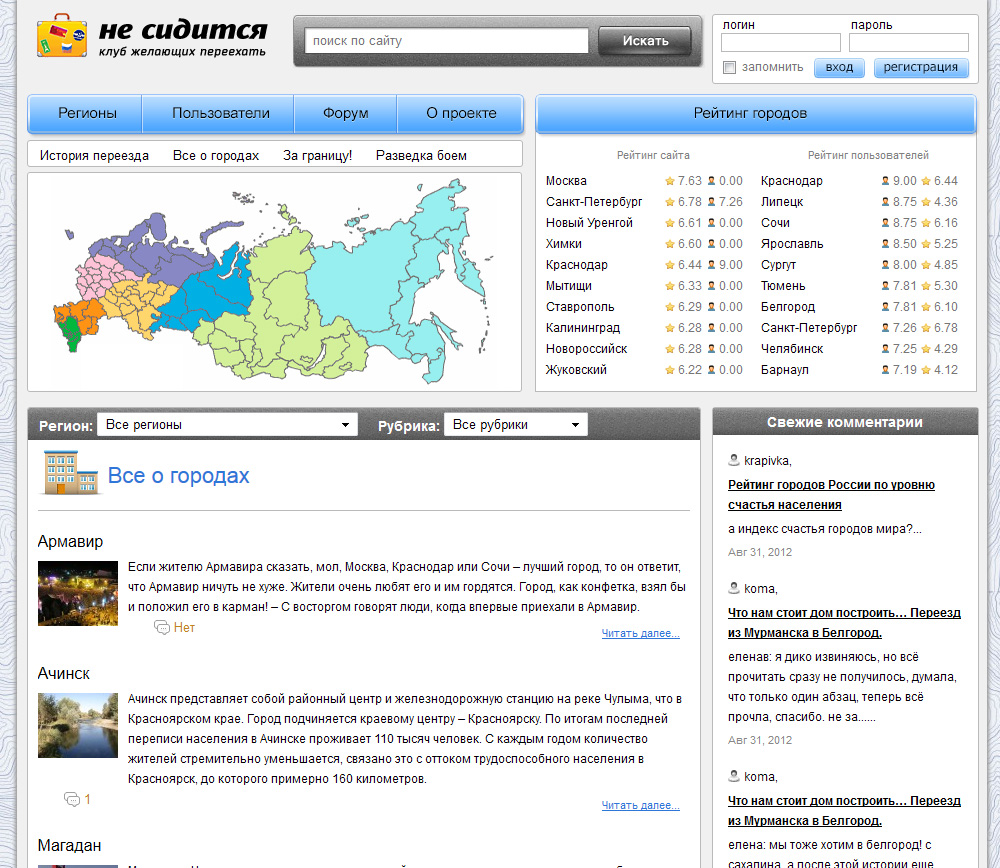Screen dimensions: 1000x868
Task: Click the comment bubble icon under Ачинск
Action: pyautogui.click(x=71, y=799)
